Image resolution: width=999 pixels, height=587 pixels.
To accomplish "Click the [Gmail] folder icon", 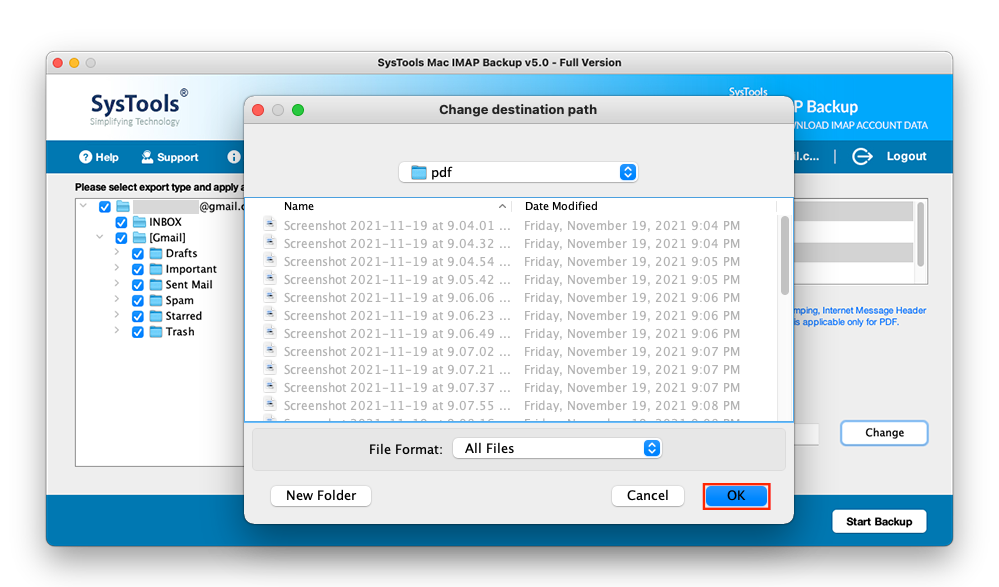I will pyautogui.click(x=139, y=238).
